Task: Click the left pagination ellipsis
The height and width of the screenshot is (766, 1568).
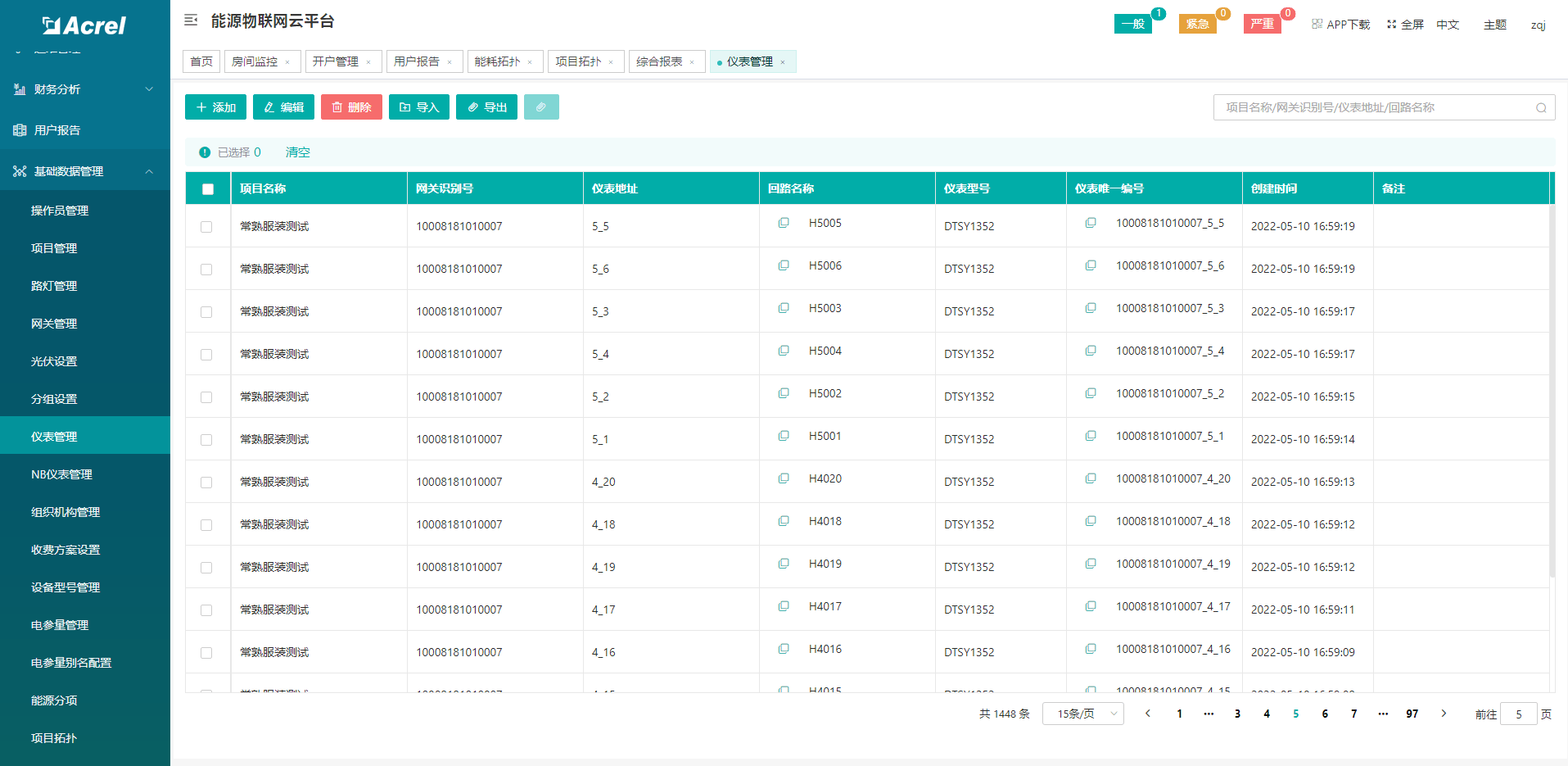Action: point(1209,714)
